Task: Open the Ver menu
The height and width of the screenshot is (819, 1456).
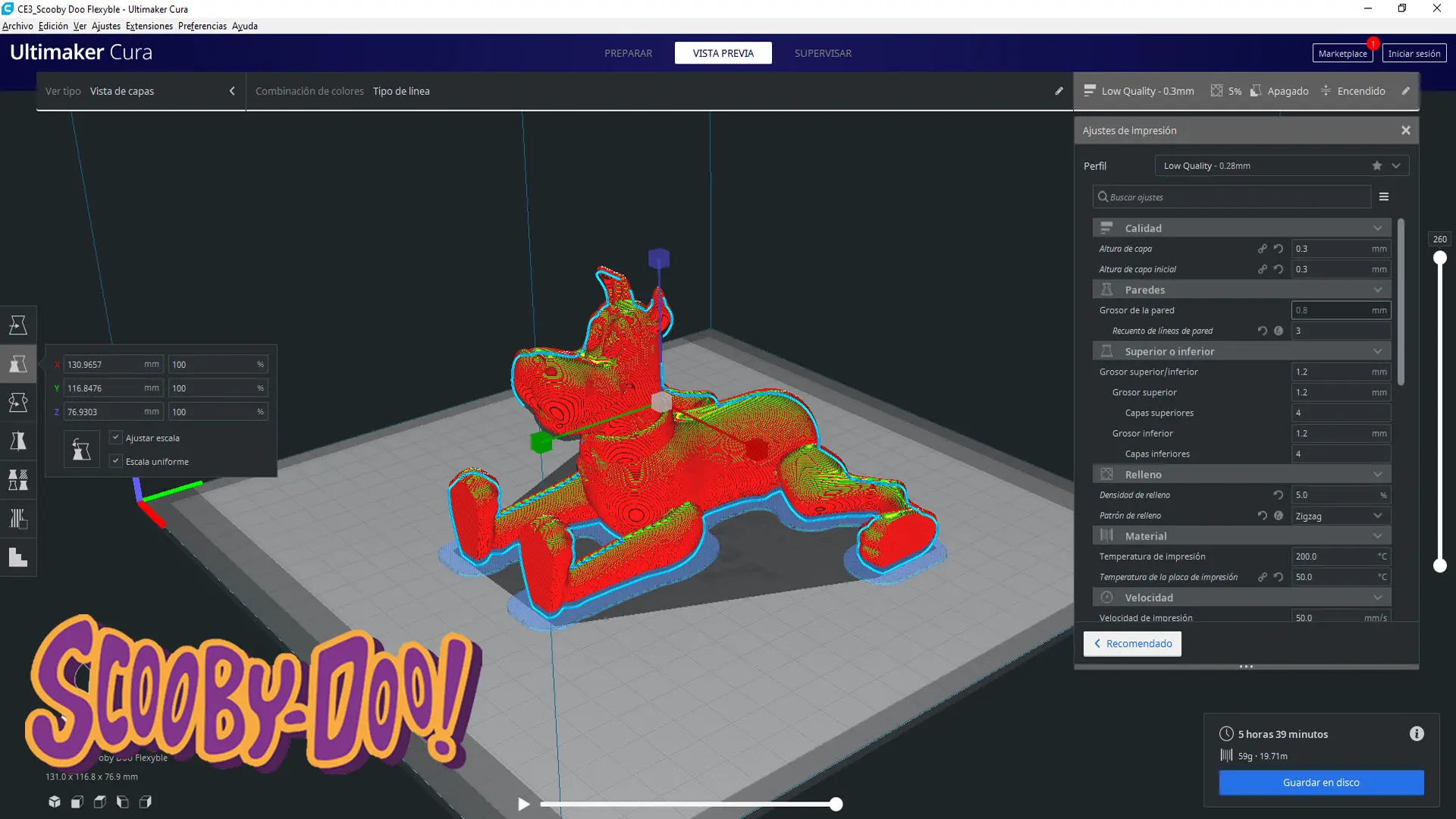Action: coord(80,26)
